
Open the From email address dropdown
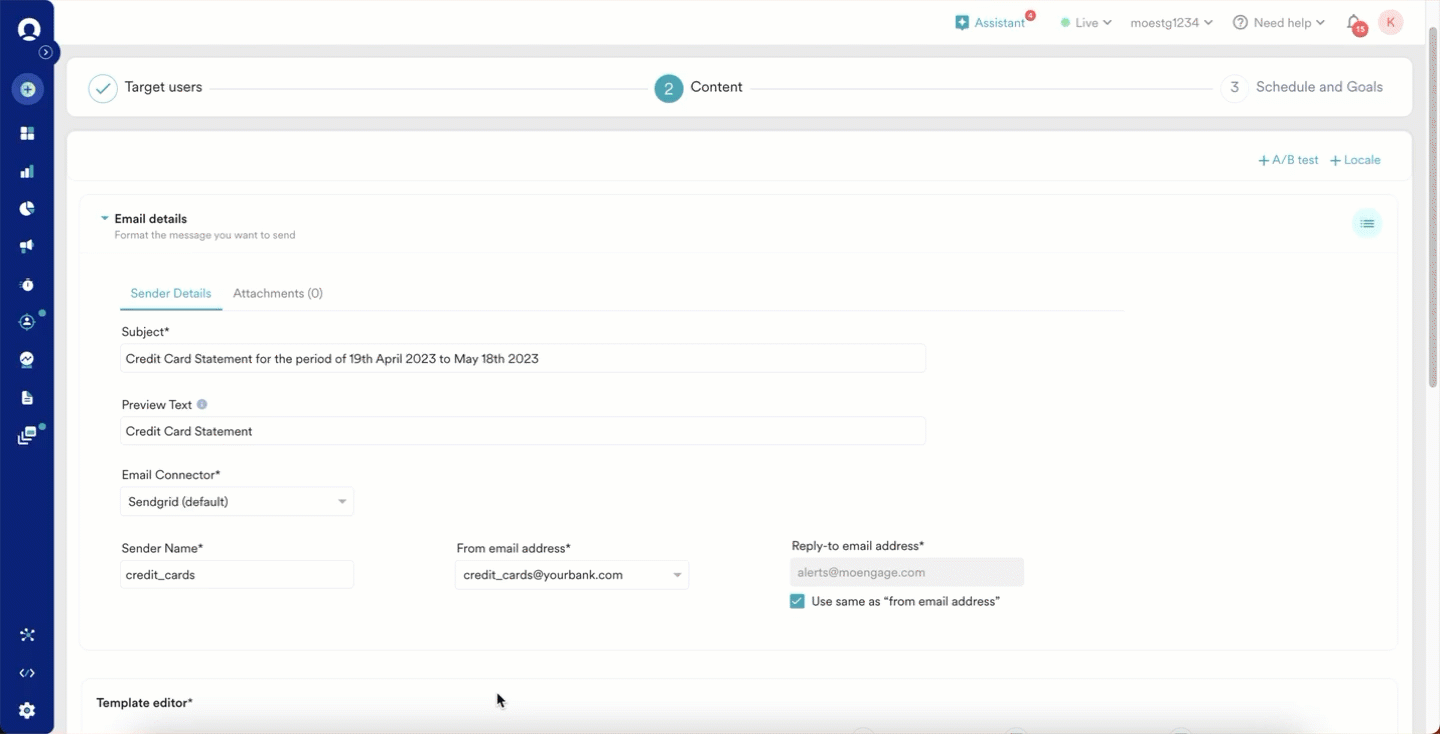tap(572, 575)
